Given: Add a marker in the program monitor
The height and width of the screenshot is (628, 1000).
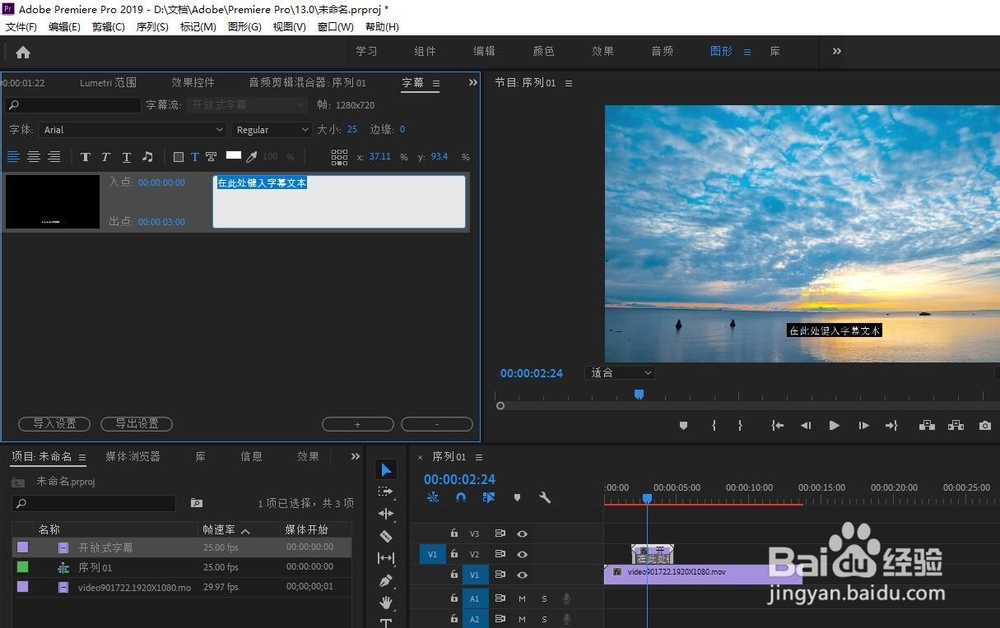Looking at the screenshot, I should pos(683,425).
